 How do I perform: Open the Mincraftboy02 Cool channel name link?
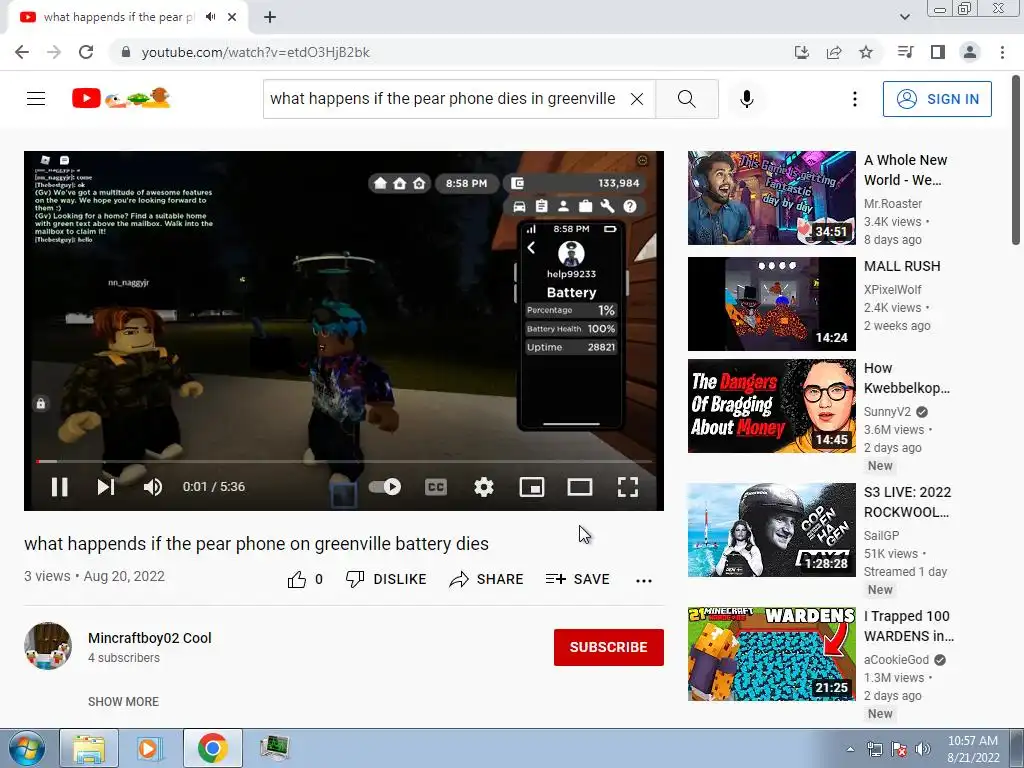pos(150,638)
